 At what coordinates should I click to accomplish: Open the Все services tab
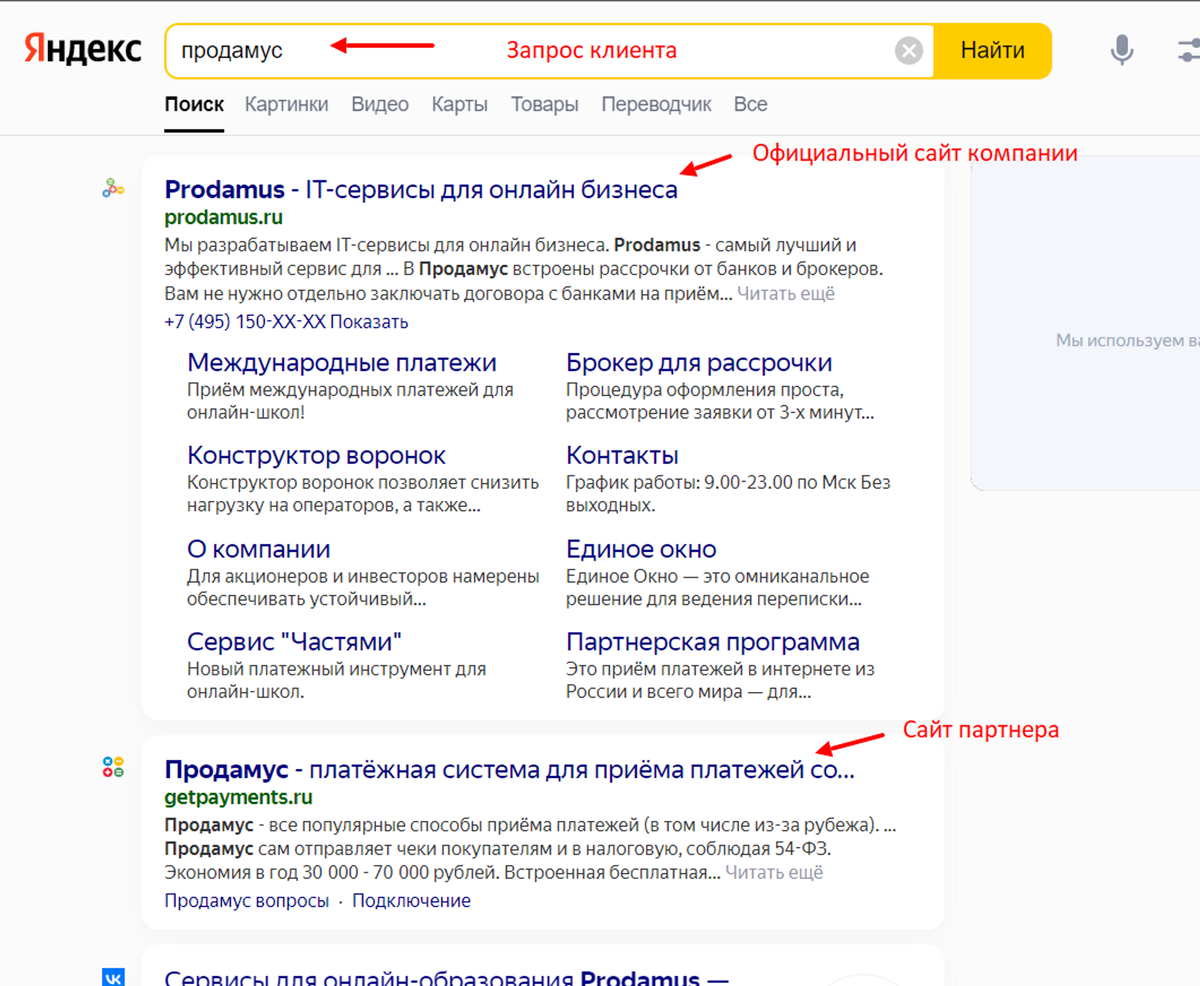(751, 104)
